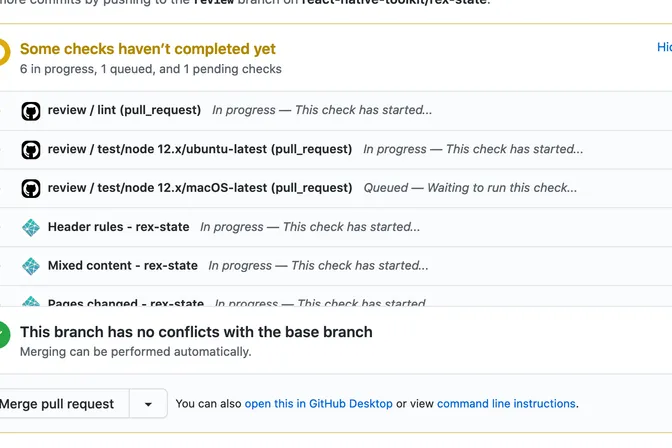Click the yellow pending status circle icon
Screen dimensions: 672x448
point(3,52)
